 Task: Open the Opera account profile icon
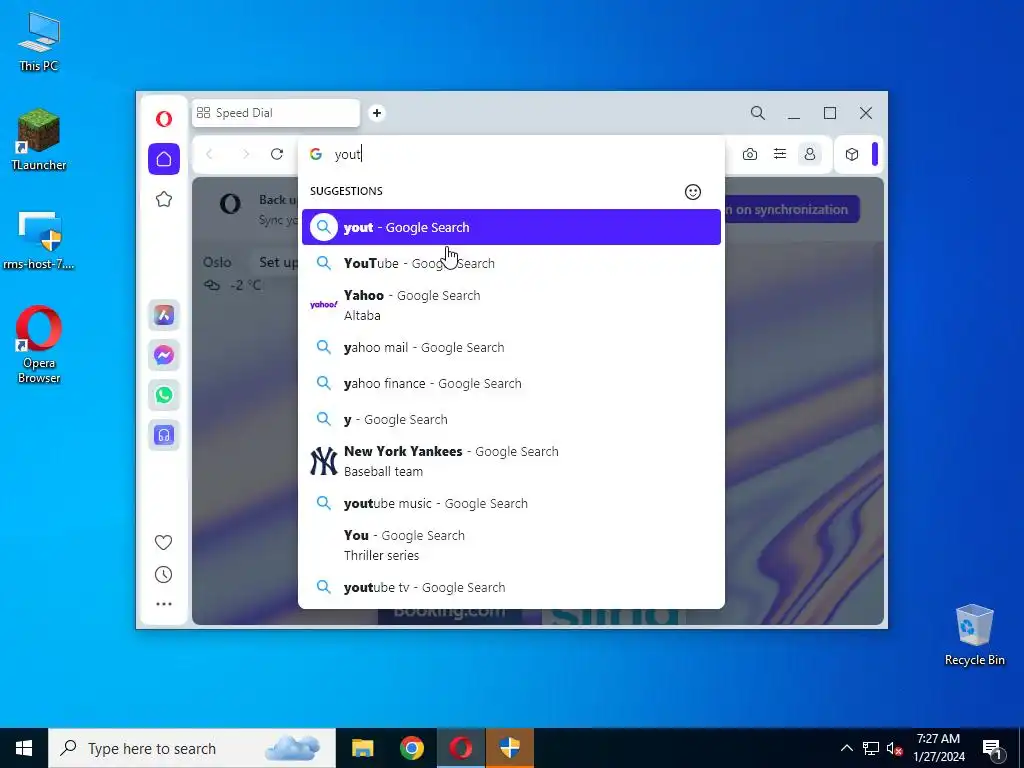point(810,154)
